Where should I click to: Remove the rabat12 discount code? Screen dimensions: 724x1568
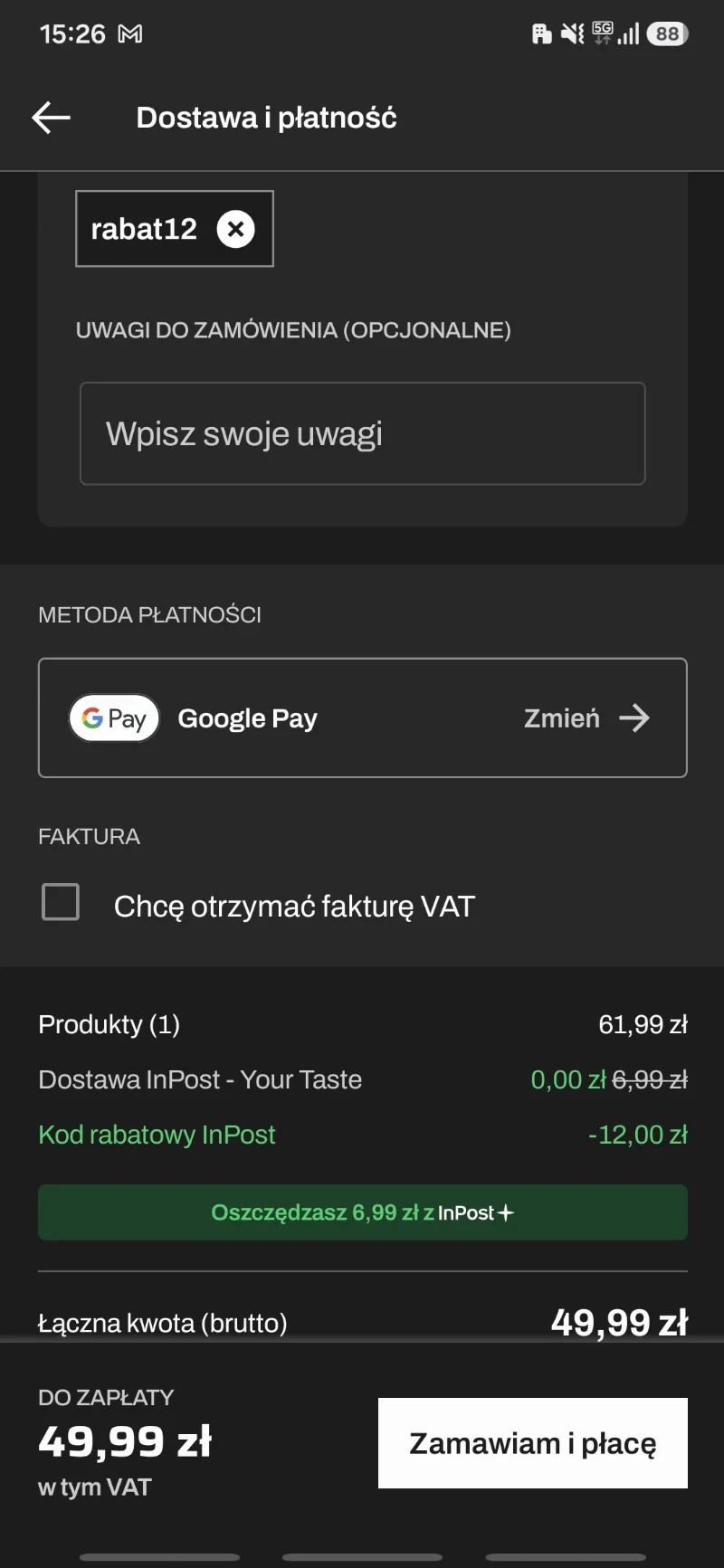(235, 229)
